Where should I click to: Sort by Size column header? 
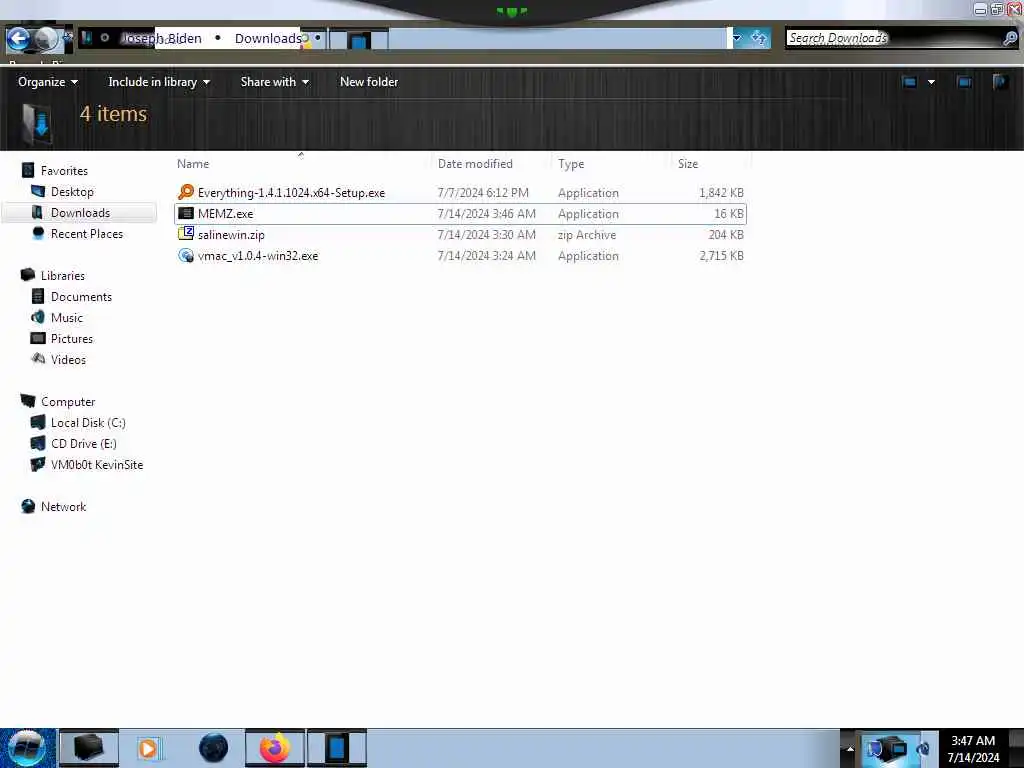tap(688, 164)
